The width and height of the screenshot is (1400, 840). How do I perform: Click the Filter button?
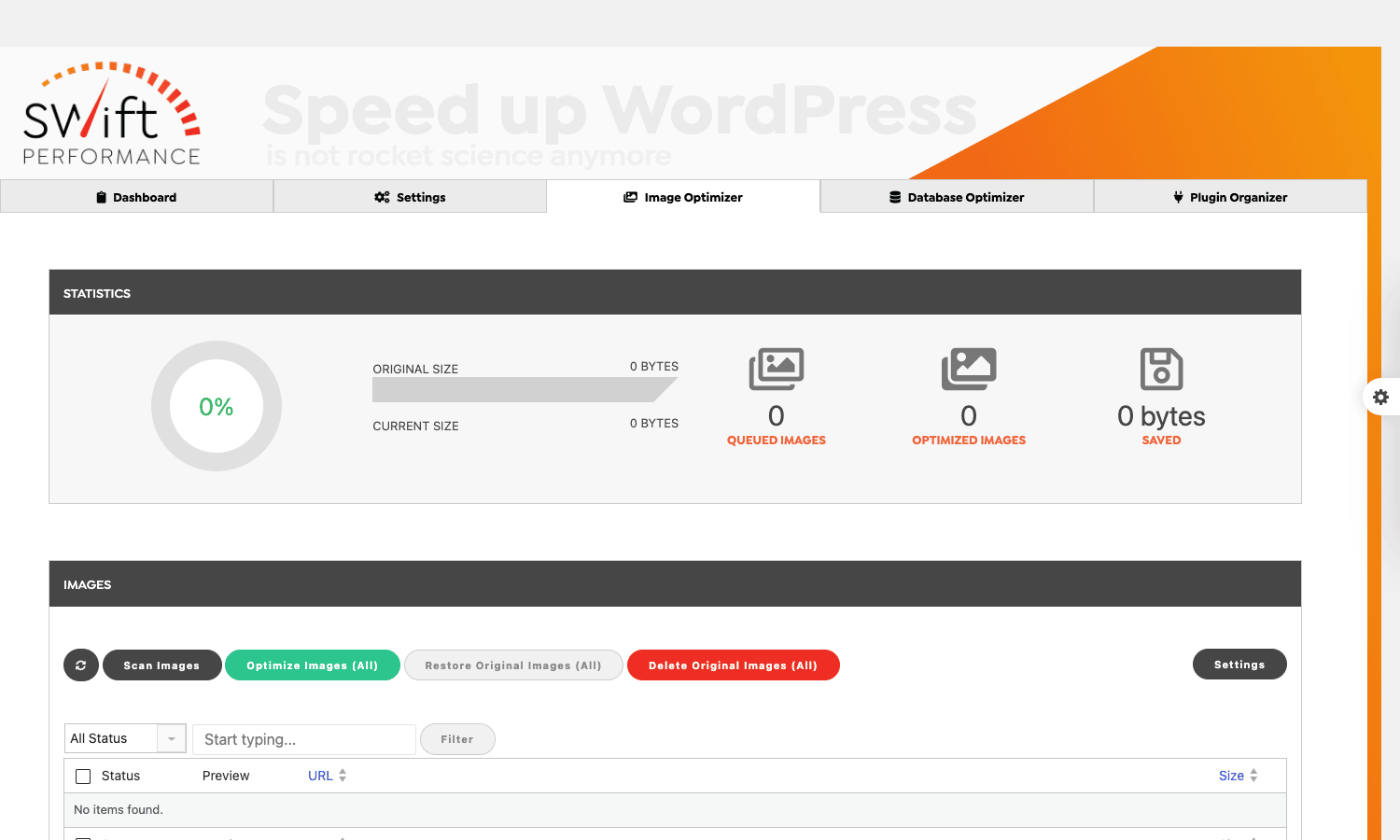(x=457, y=739)
